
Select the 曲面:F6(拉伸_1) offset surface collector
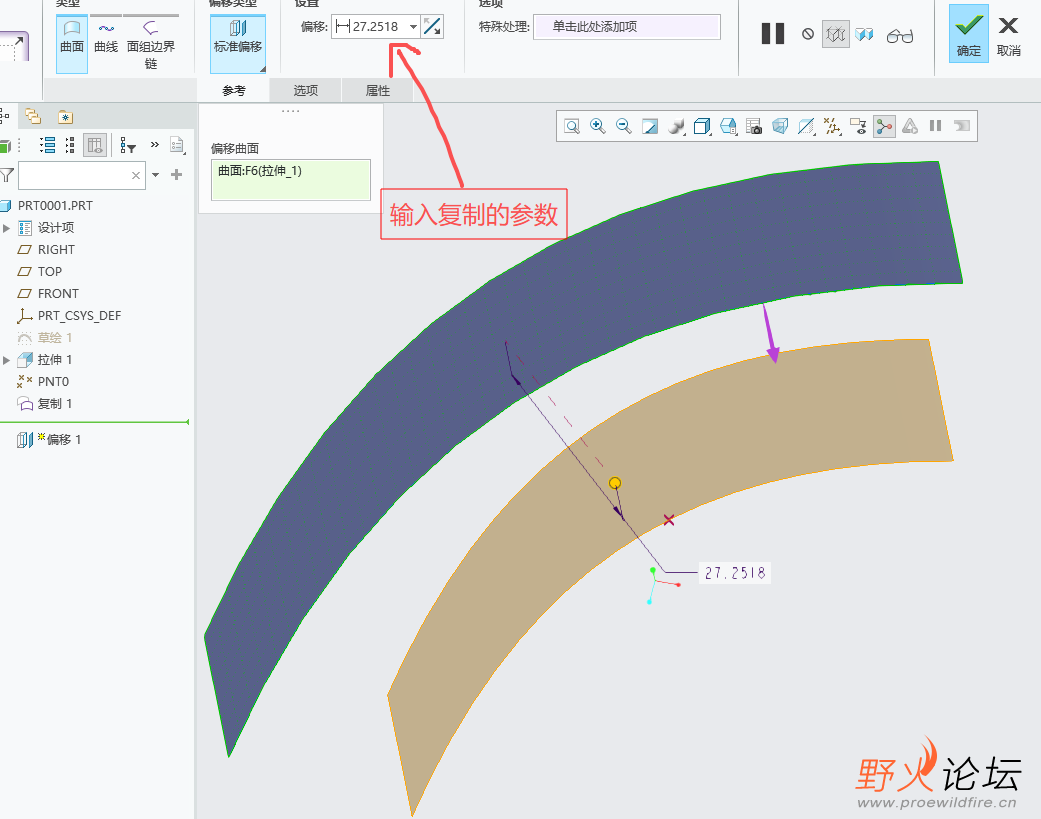click(x=291, y=179)
